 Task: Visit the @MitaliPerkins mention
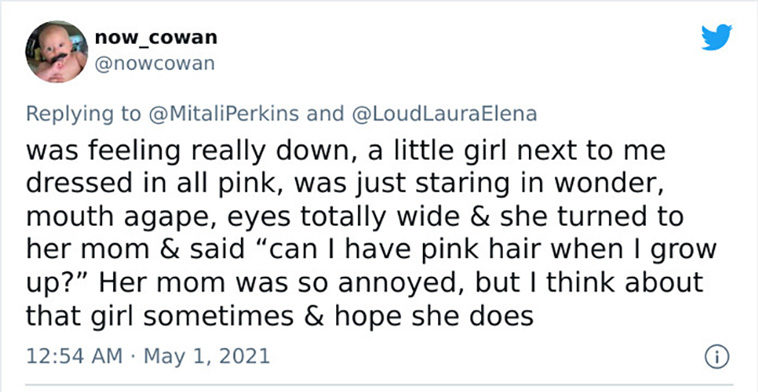tap(224, 114)
